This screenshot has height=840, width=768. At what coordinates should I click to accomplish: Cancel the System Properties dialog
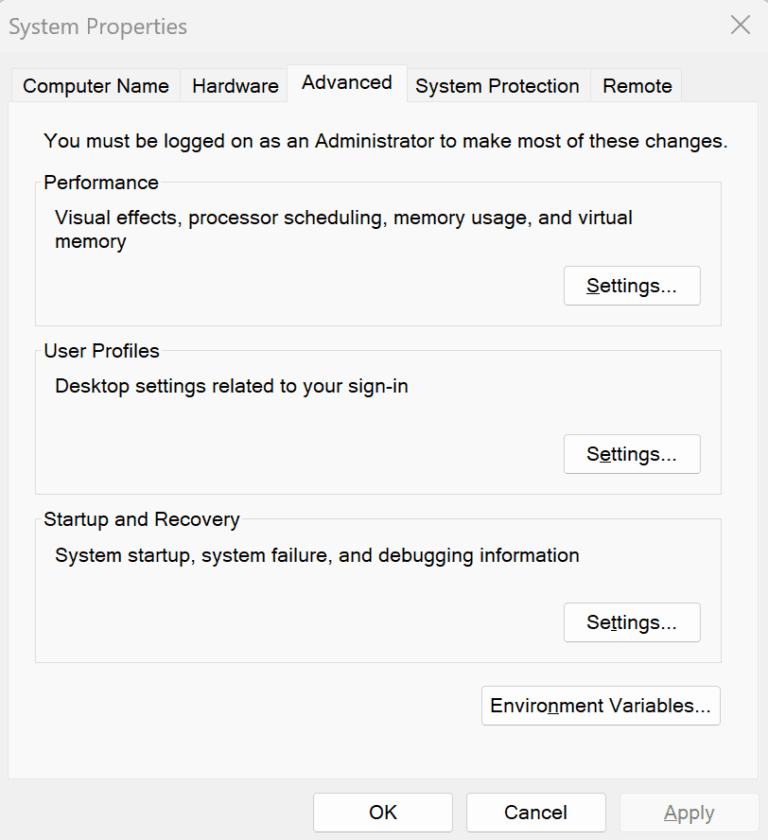[536, 812]
